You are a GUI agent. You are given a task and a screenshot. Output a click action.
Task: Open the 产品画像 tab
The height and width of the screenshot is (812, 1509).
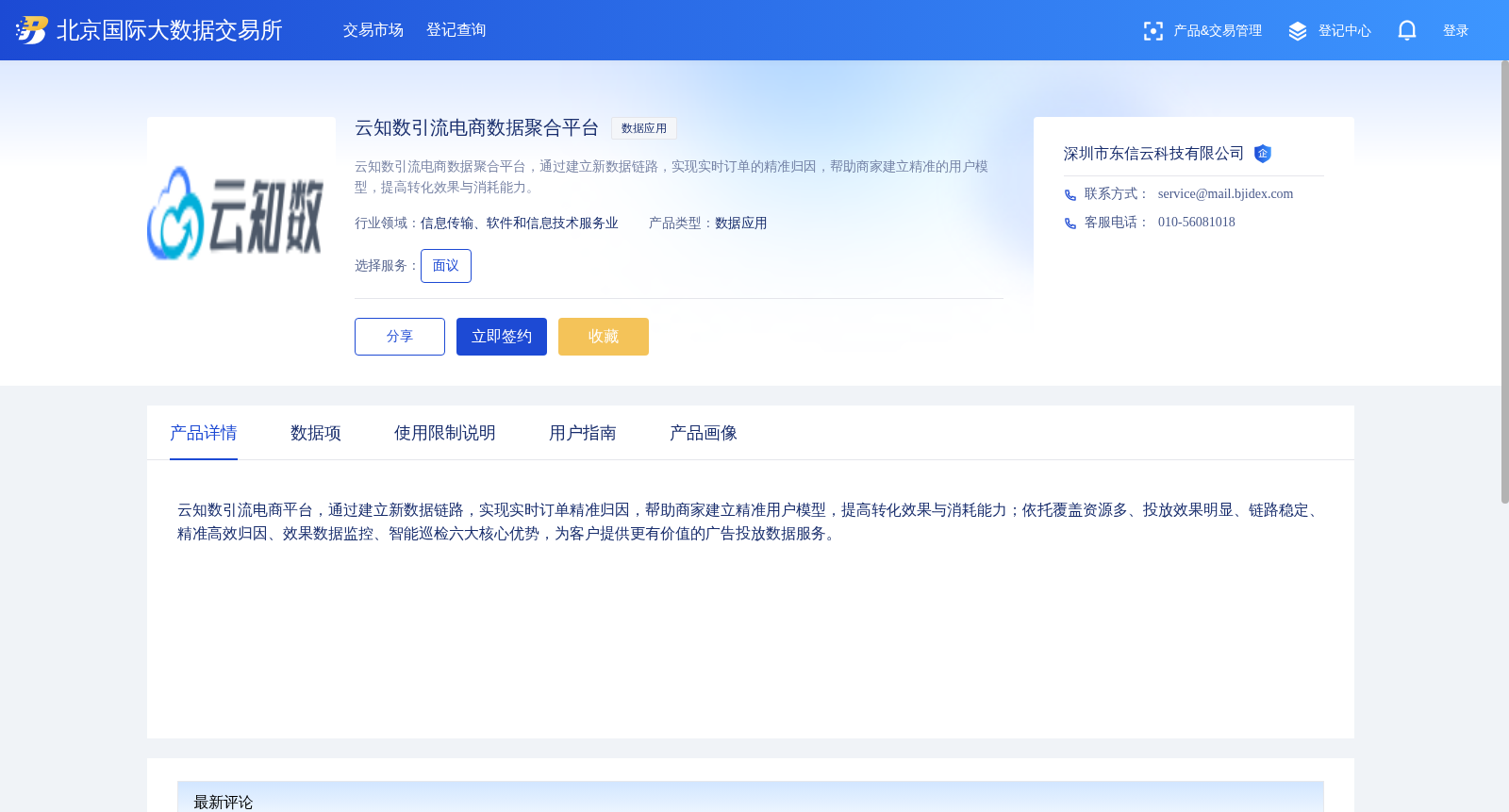point(704,433)
